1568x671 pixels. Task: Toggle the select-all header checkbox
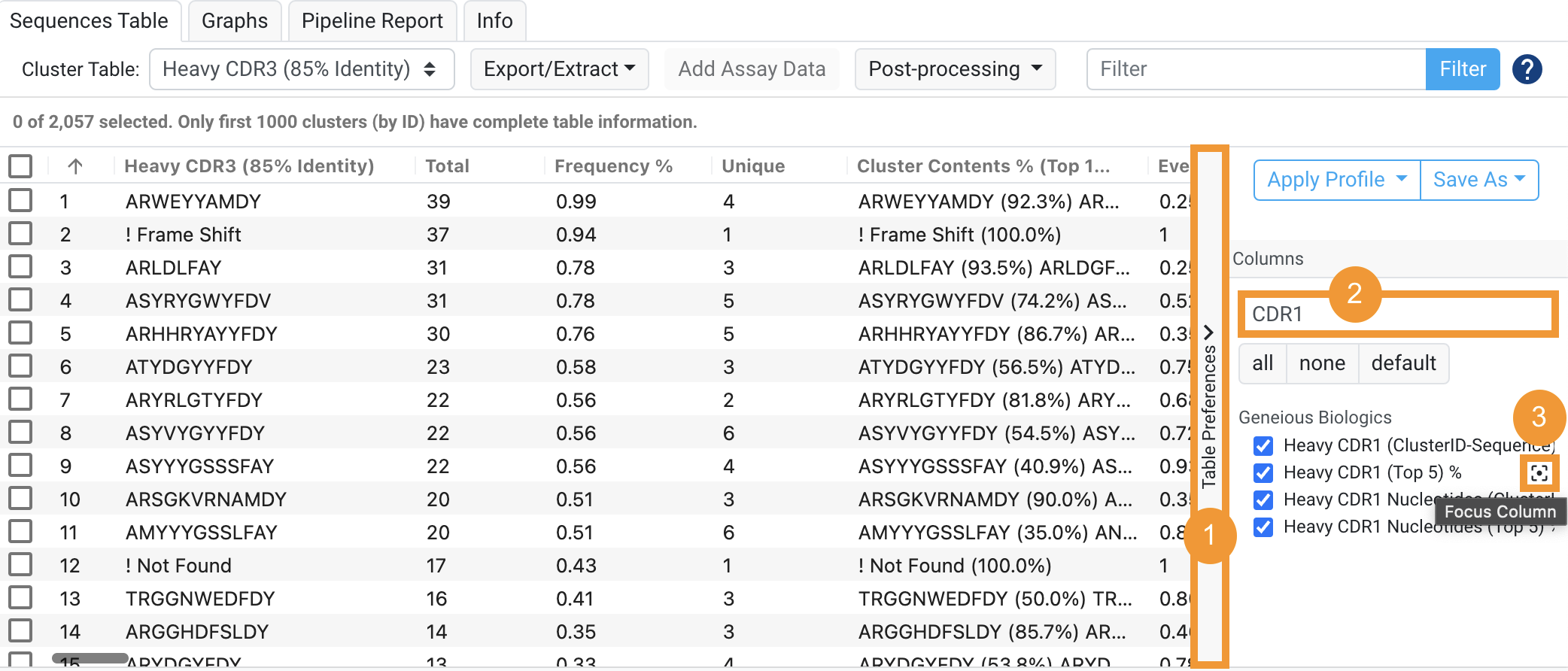tap(20, 166)
